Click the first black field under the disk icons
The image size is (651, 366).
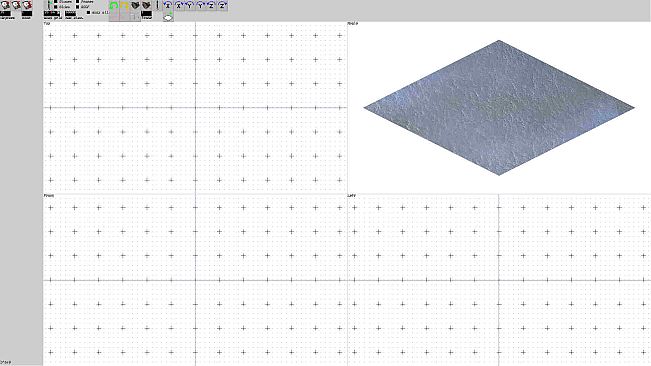point(5,13)
